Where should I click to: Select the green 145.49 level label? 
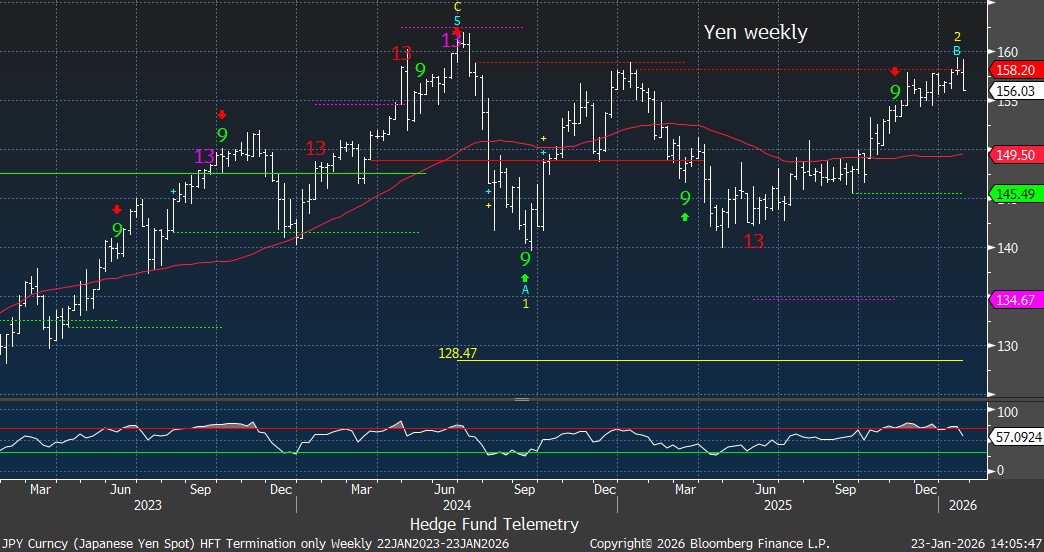point(1015,193)
